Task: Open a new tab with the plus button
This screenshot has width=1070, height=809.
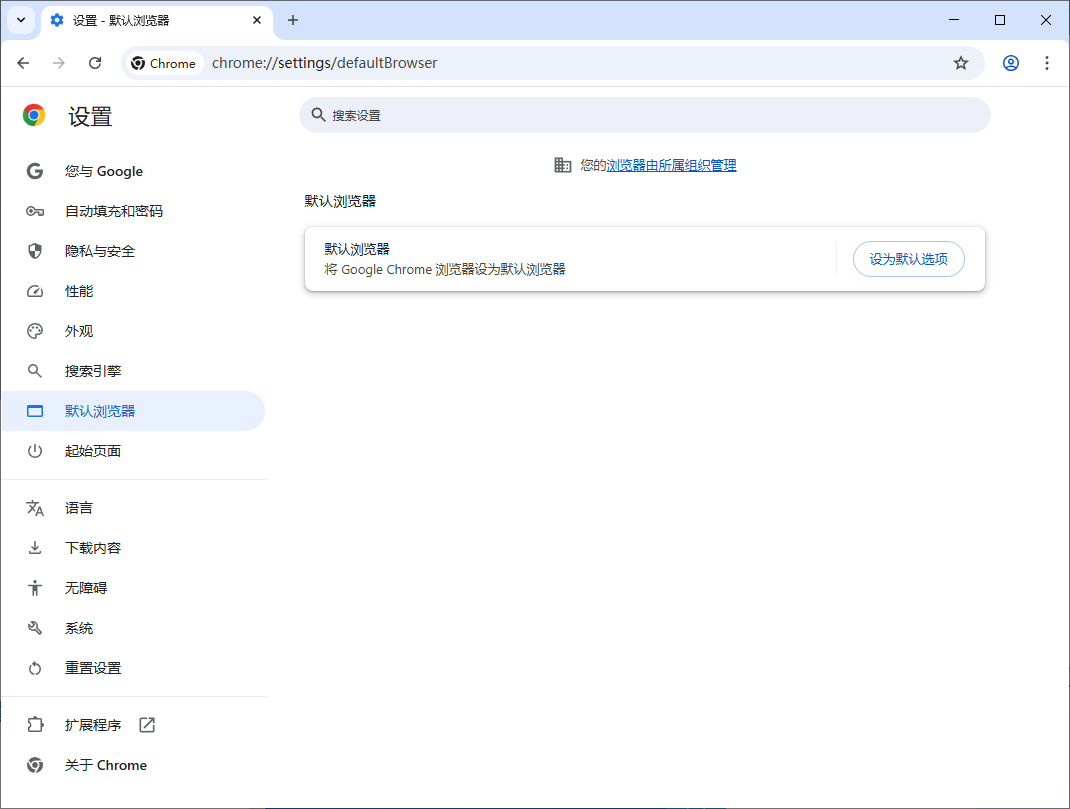Action: click(x=293, y=20)
